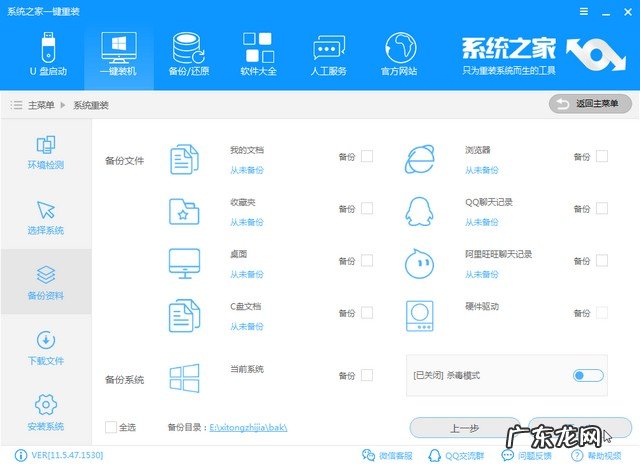This screenshot has width=640, height=466.
Task: Check backup for 硬件驱动
Action: (602, 313)
